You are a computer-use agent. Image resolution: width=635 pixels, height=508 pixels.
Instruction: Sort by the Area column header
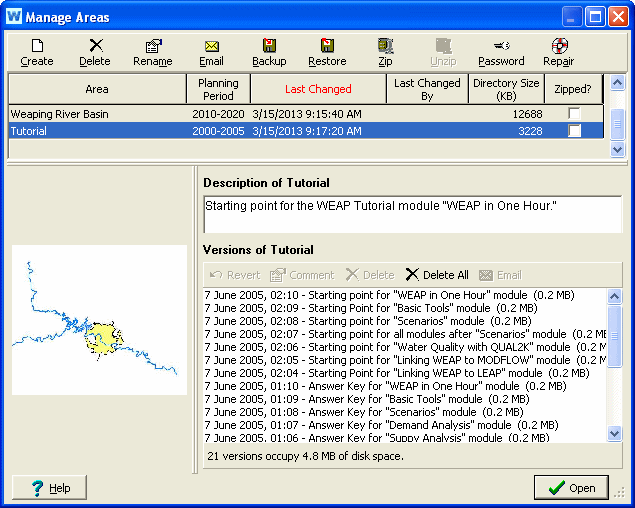point(97,89)
